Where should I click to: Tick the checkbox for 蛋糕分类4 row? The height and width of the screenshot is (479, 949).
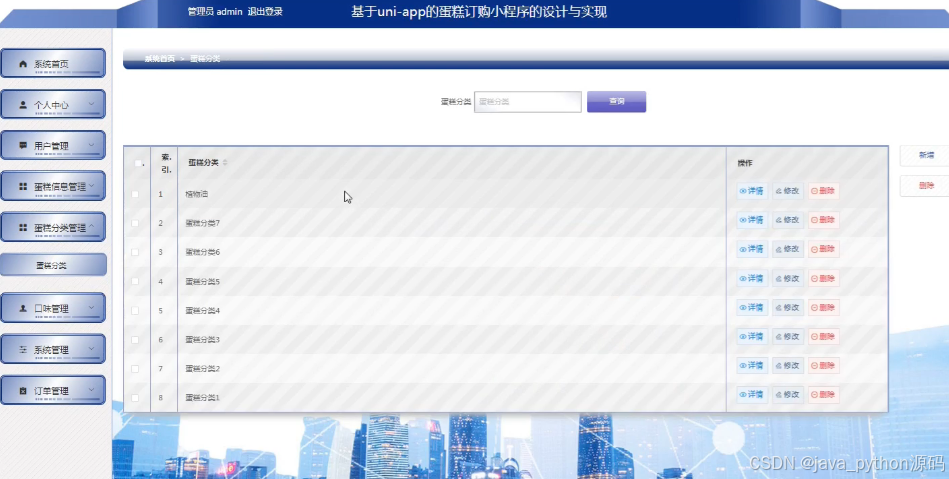click(x=135, y=311)
